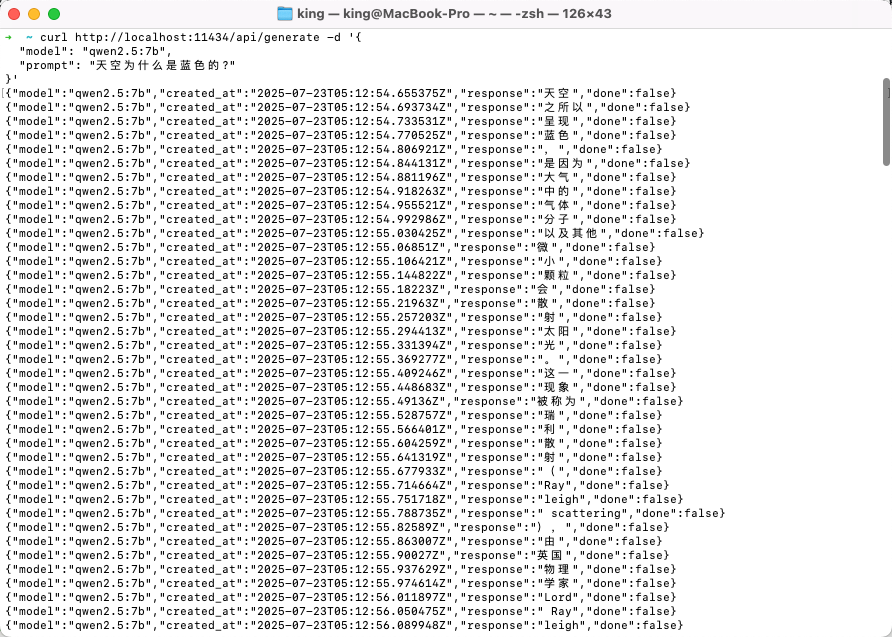The image size is (892, 637).
Task: Click the window title "king — king@MacBook-Pro"
Action: click(383, 14)
